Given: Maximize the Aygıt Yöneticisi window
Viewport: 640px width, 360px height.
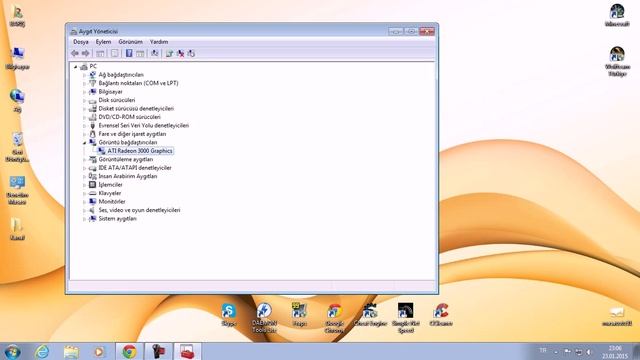Looking at the screenshot, I should [x=411, y=31].
